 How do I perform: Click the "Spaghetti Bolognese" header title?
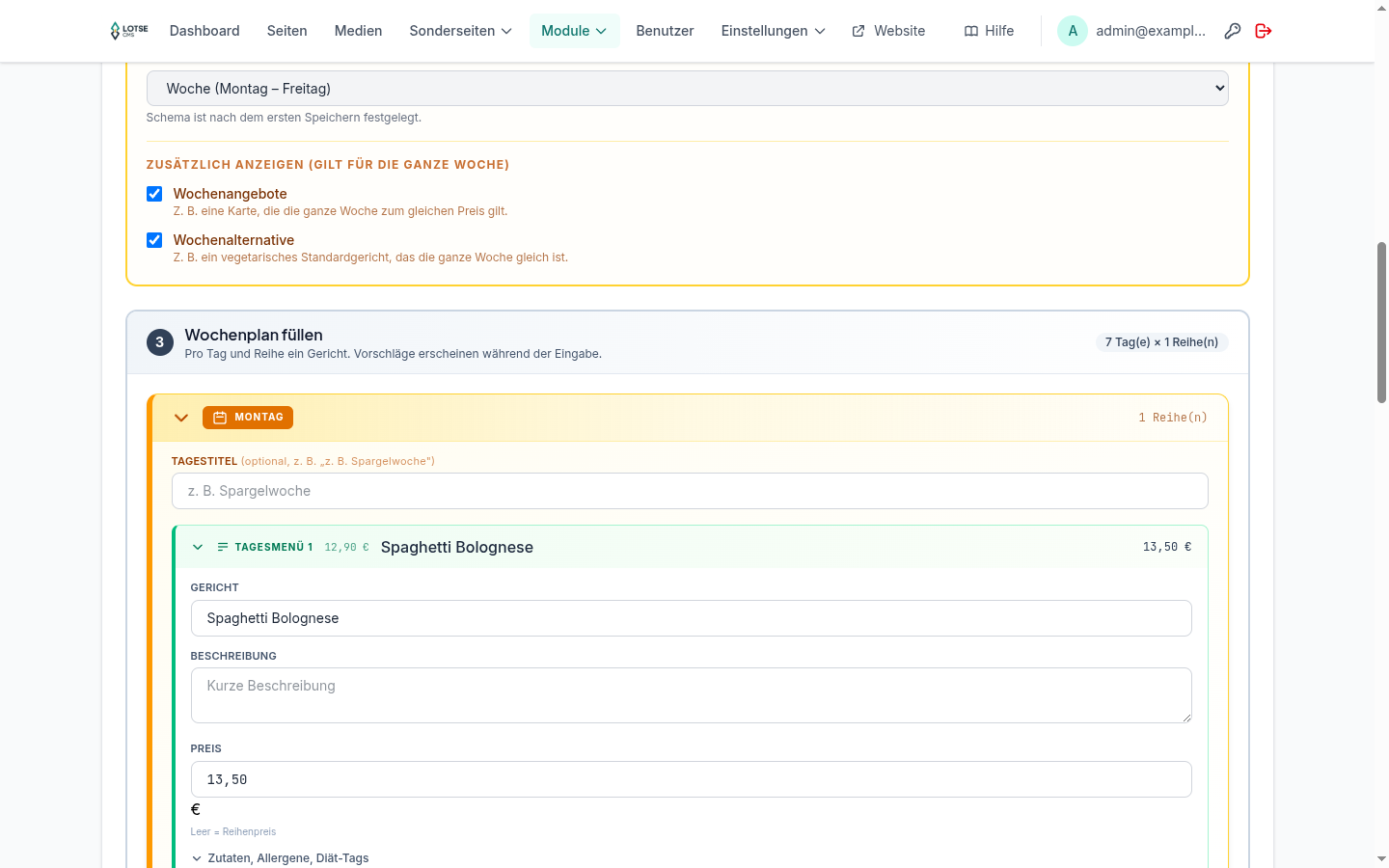tap(457, 547)
